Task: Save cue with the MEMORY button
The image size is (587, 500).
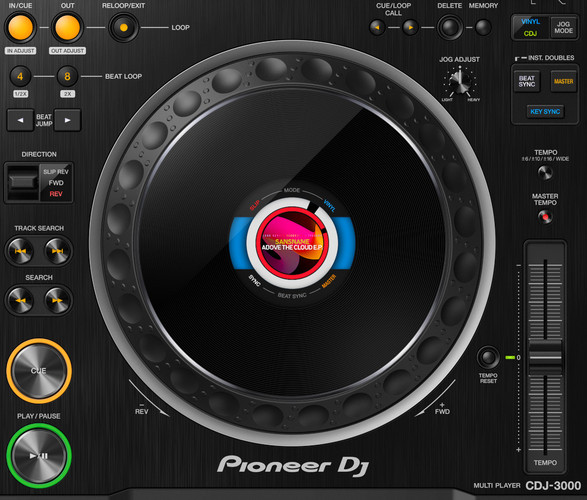Action: tap(483, 27)
